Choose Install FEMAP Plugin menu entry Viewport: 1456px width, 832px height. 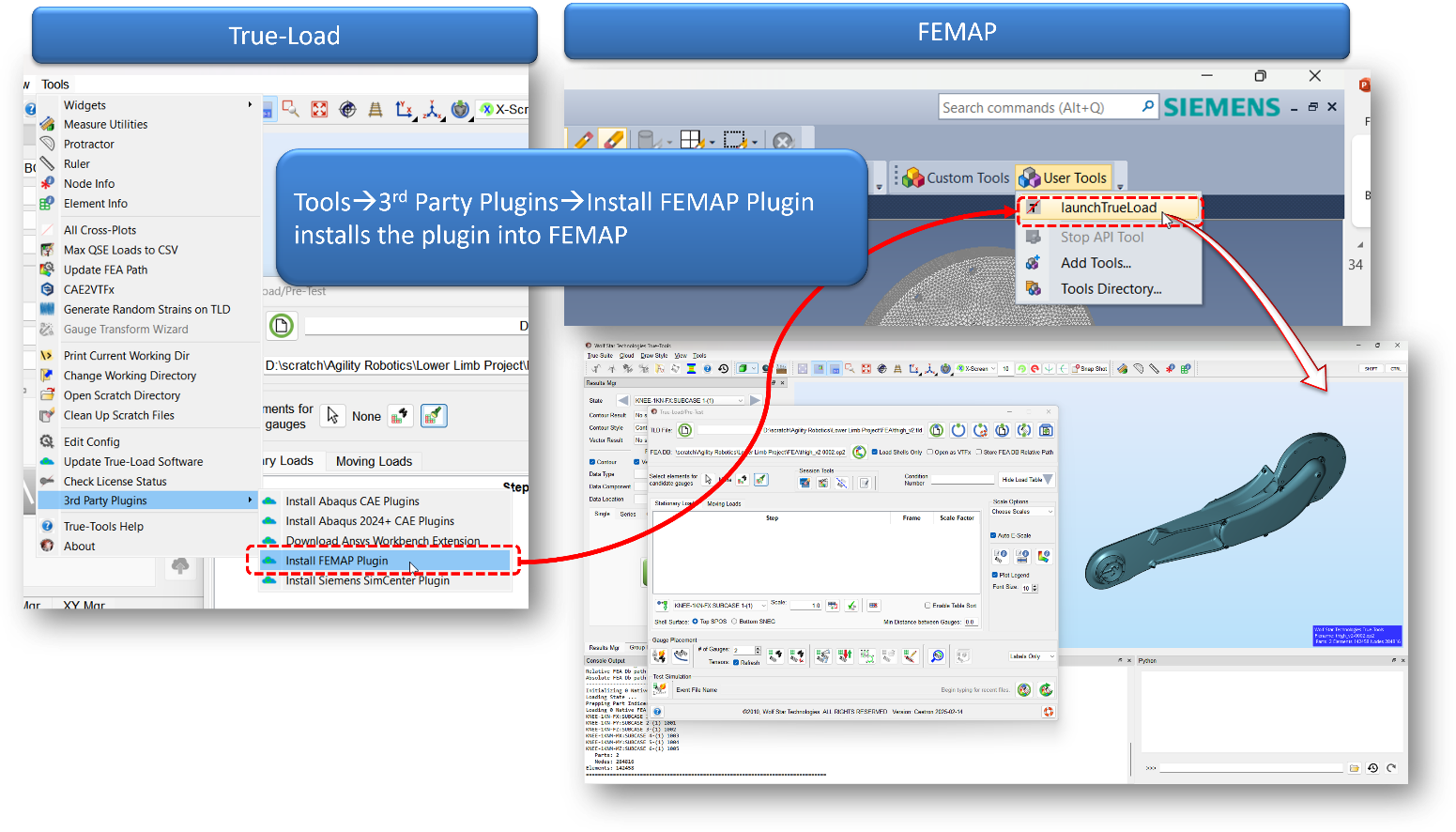pos(336,561)
